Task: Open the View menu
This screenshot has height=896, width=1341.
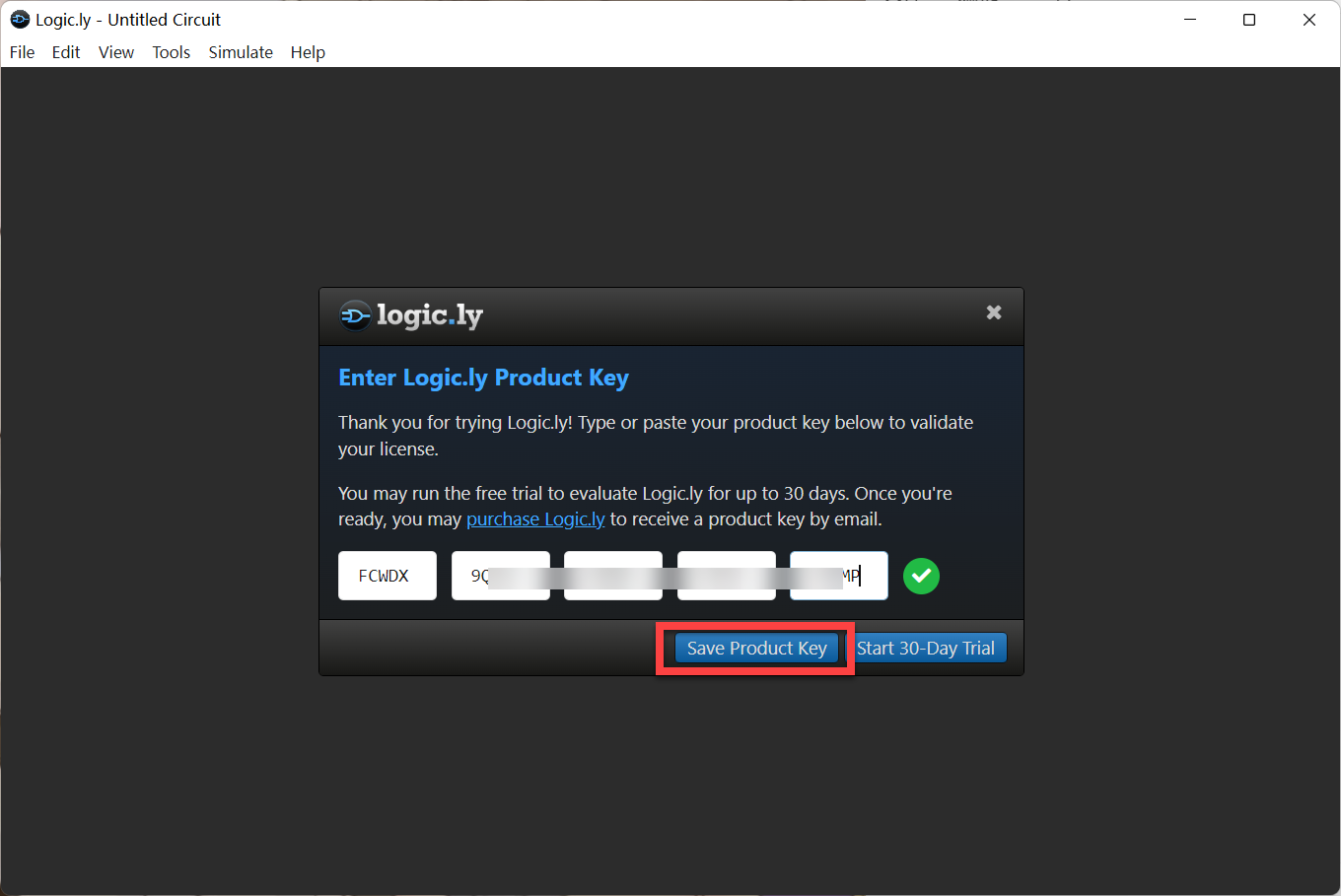Action: click(115, 52)
